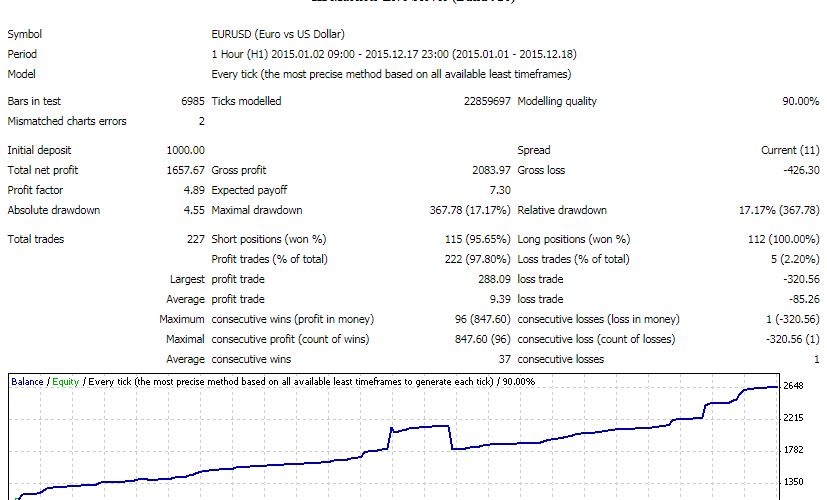Click the Mismatched charts errors value 2
This screenshot has height=500, width=827.
[x=201, y=121]
